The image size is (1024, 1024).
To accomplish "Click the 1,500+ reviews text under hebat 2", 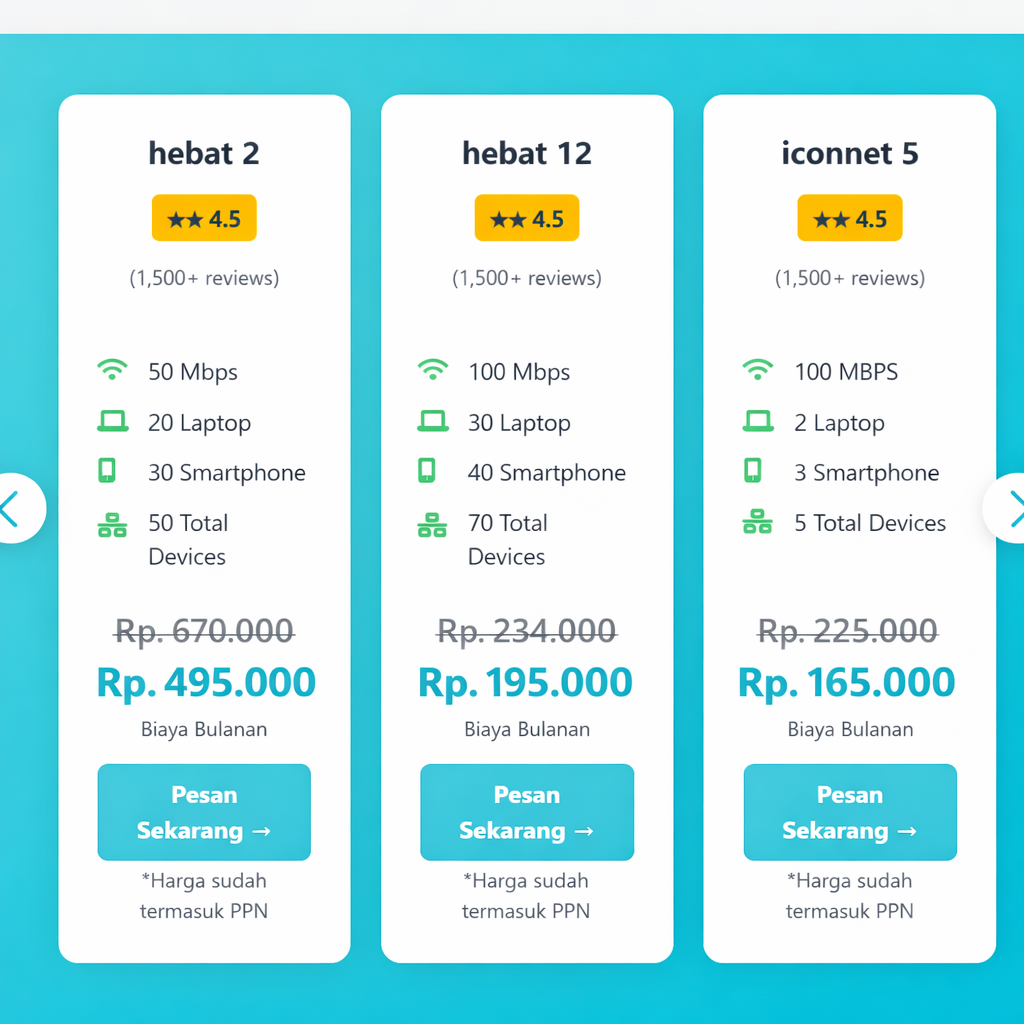I will pos(204,278).
